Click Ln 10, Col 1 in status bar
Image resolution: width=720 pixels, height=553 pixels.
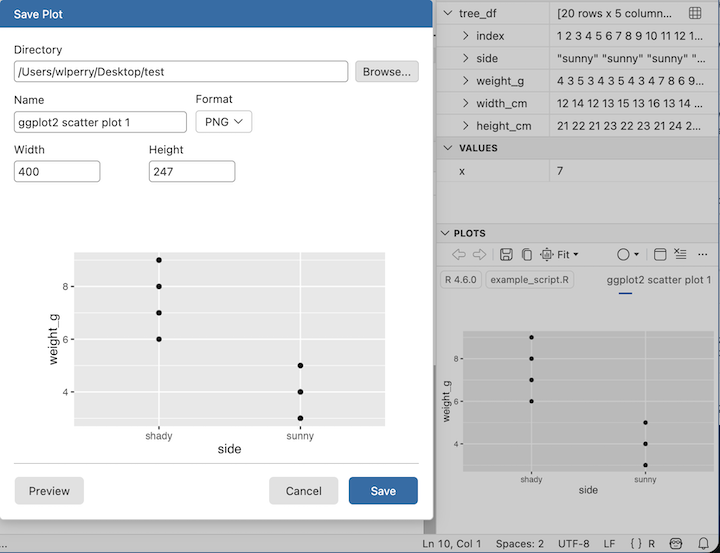pos(451,544)
